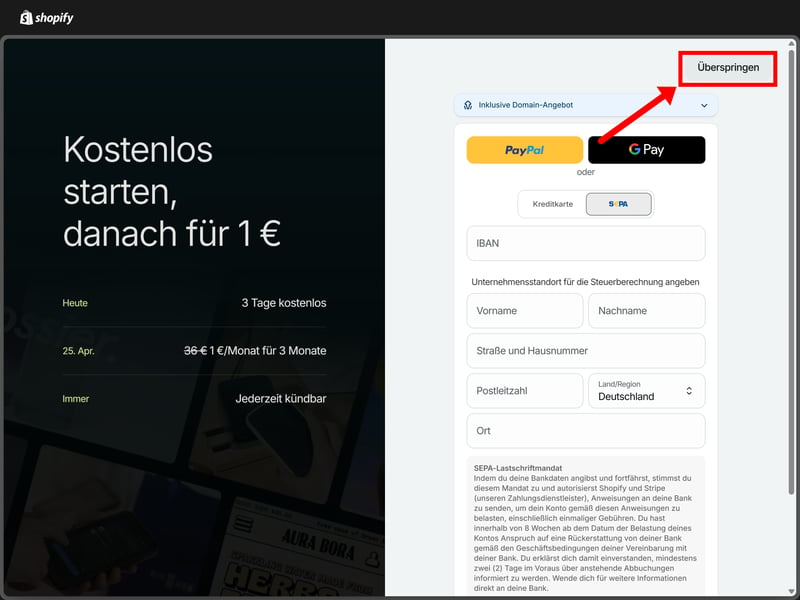Screen dimensions: 800x600
Task: Click into the Nachname field
Action: point(646,311)
